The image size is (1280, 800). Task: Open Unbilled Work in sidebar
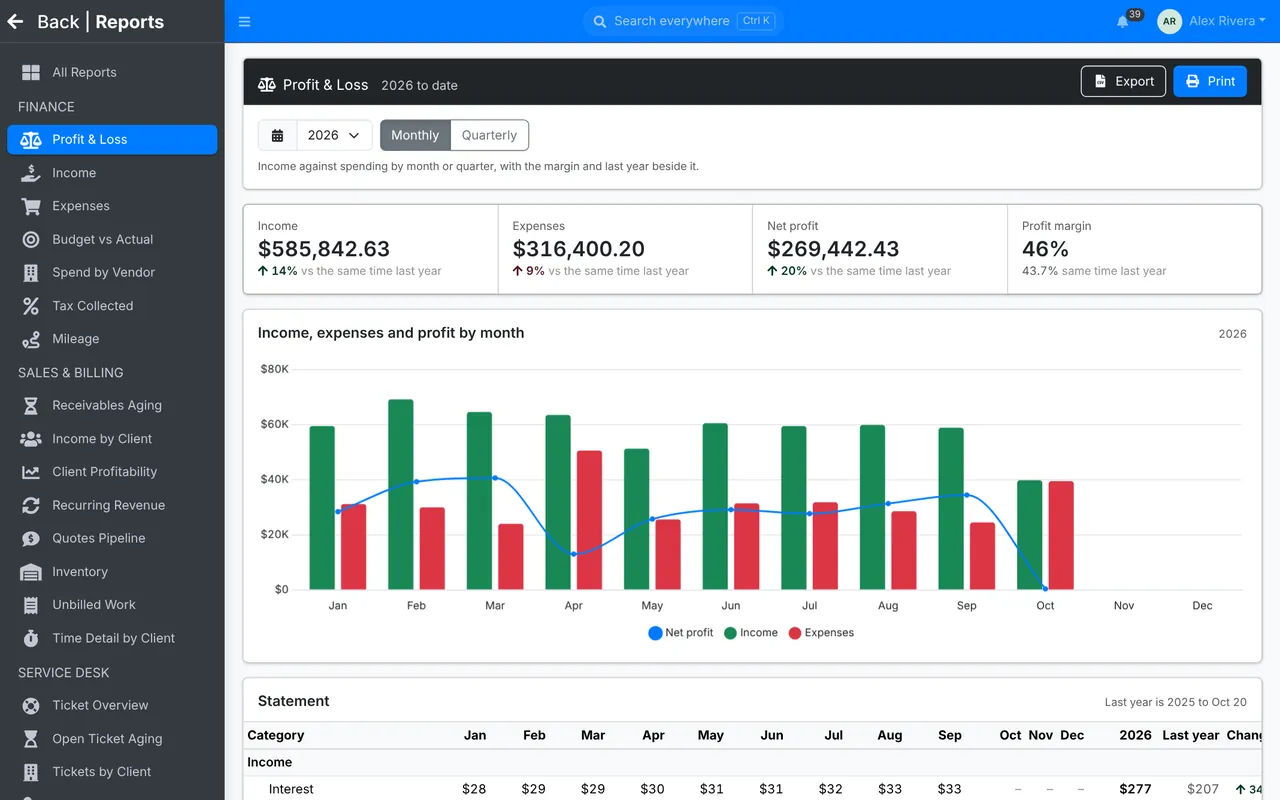[112, 605]
